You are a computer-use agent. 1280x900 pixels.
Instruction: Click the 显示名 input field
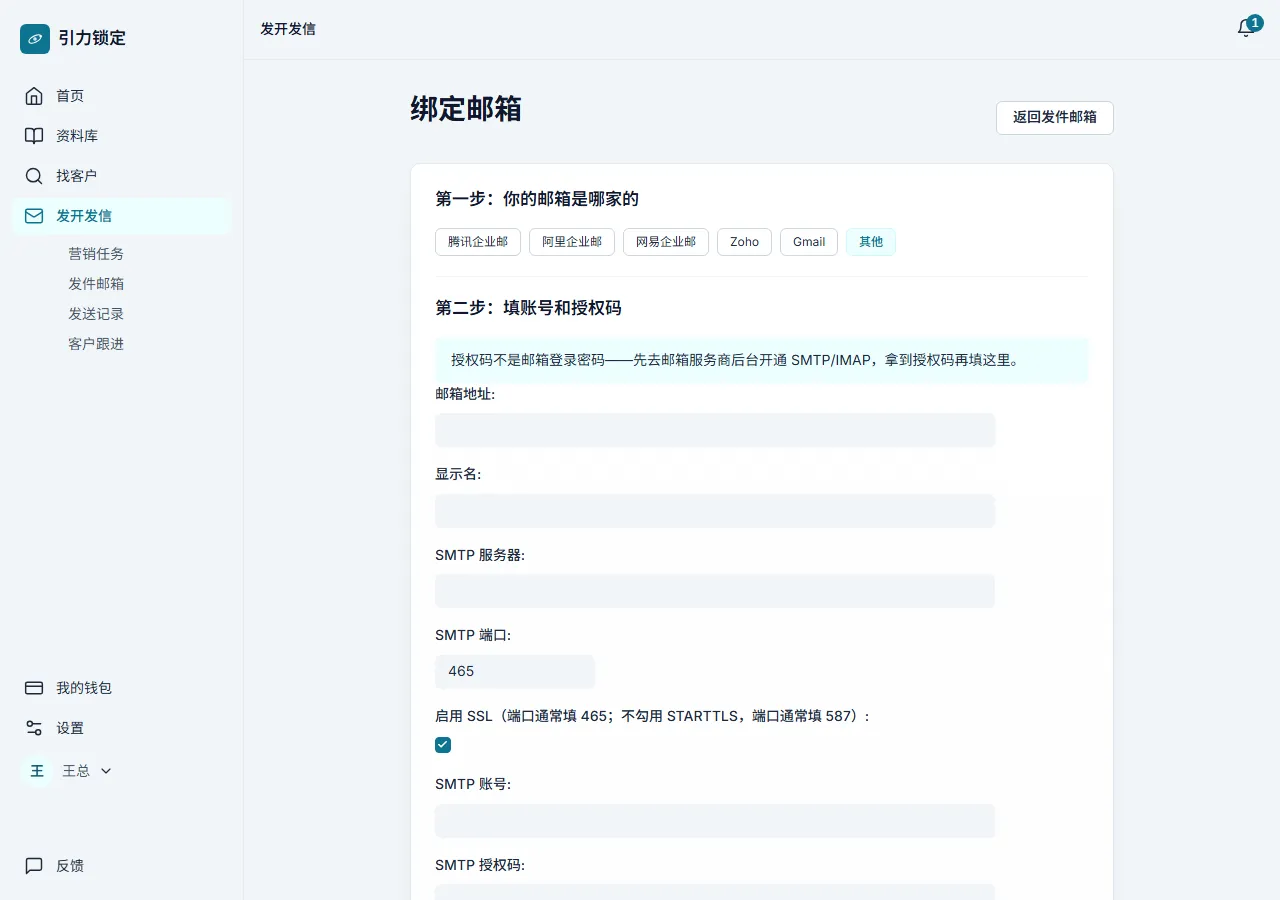[x=715, y=511]
